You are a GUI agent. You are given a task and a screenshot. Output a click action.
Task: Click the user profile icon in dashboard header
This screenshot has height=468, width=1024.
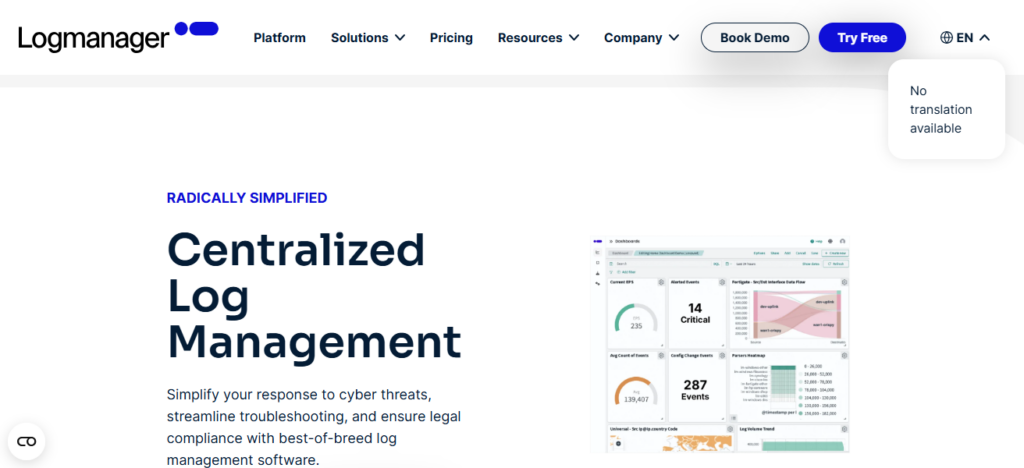pyautogui.click(x=842, y=242)
